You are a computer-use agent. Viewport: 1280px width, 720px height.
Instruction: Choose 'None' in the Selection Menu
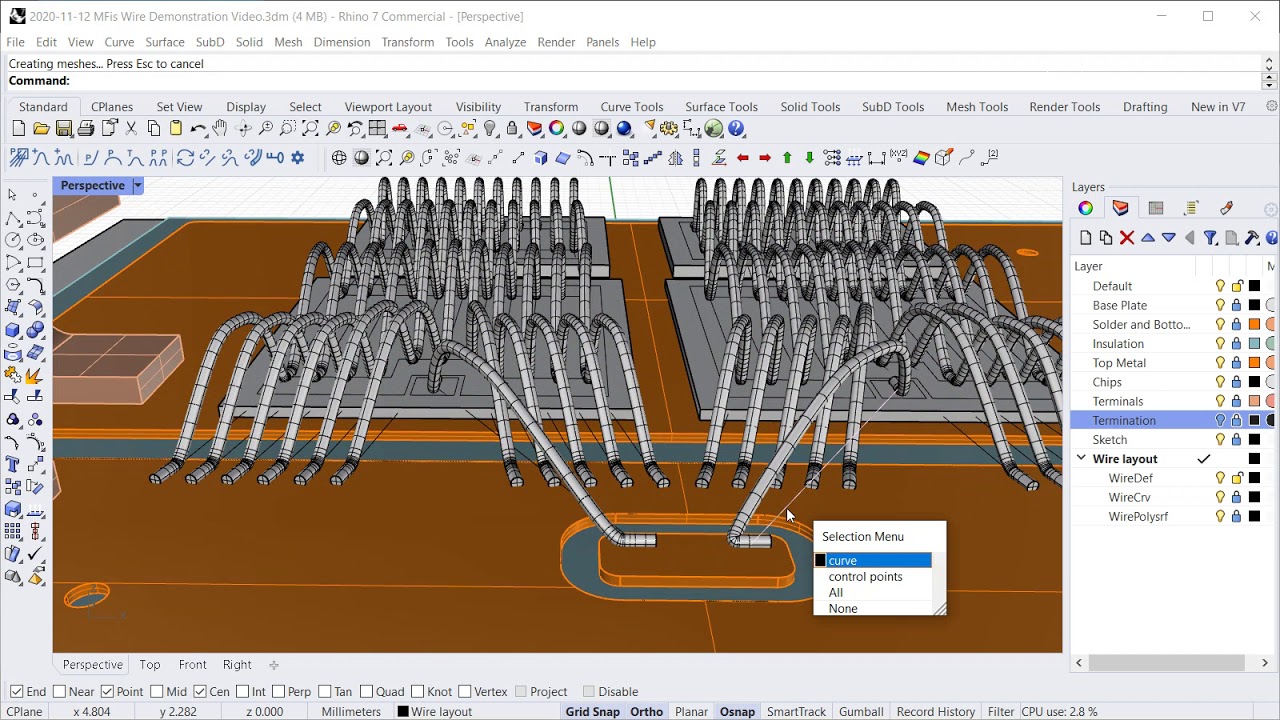point(843,609)
